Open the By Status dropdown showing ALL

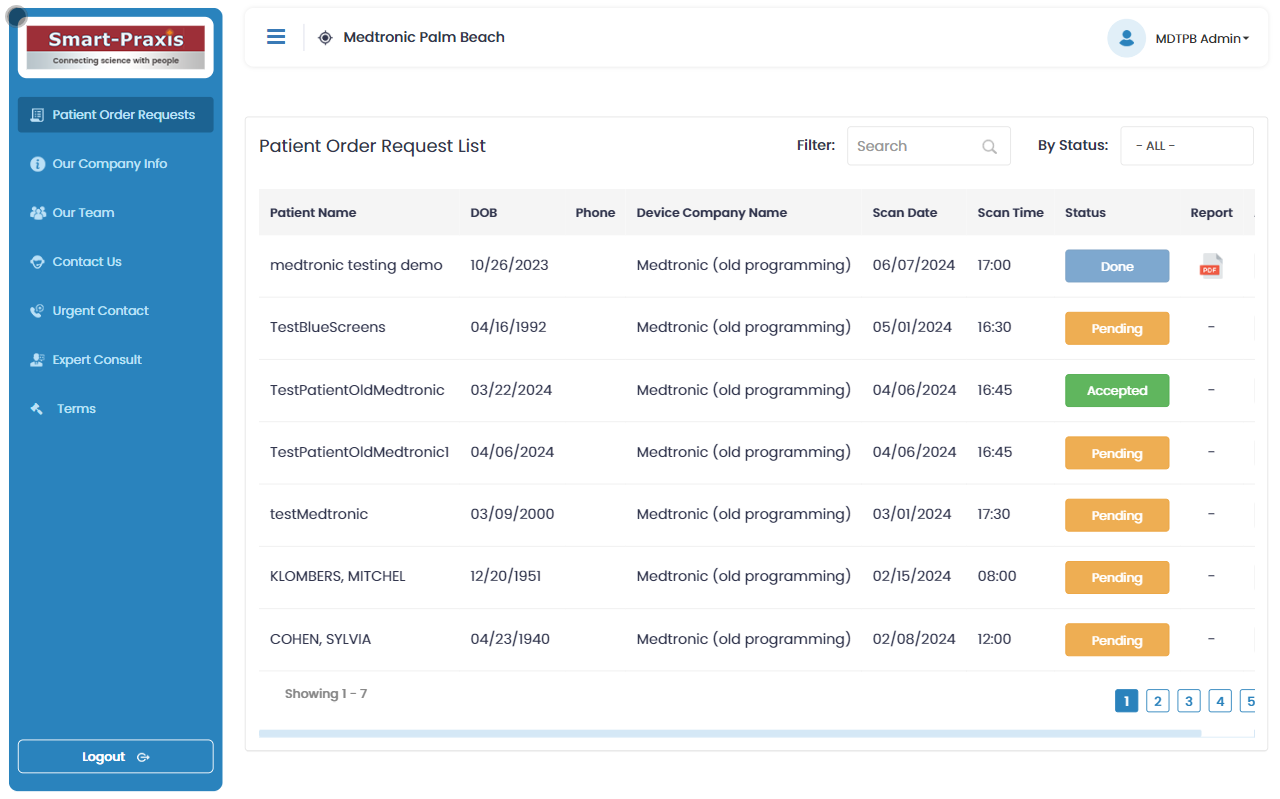pos(1186,146)
